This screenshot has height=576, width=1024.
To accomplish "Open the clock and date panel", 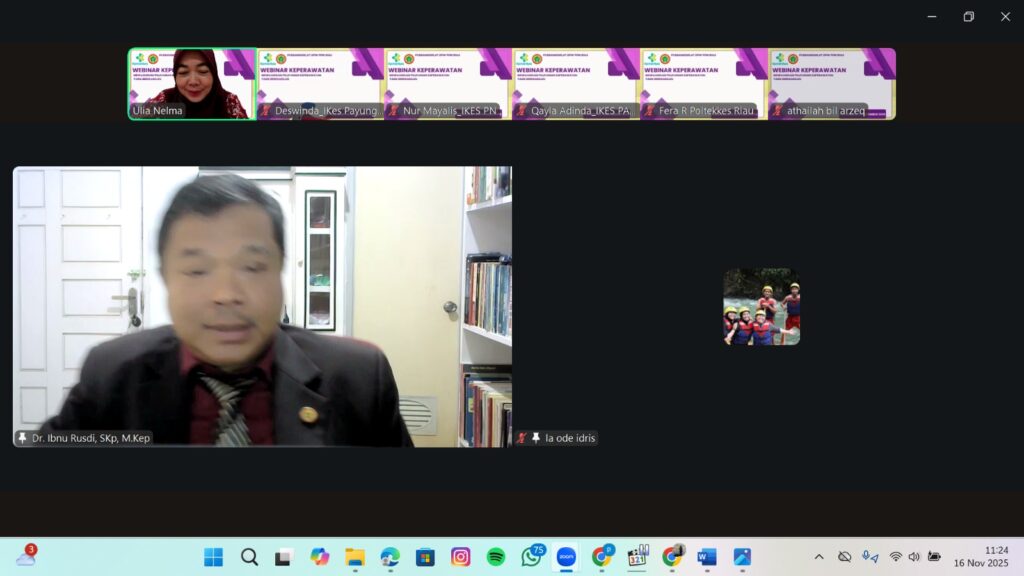I will pyautogui.click(x=996, y=557).
